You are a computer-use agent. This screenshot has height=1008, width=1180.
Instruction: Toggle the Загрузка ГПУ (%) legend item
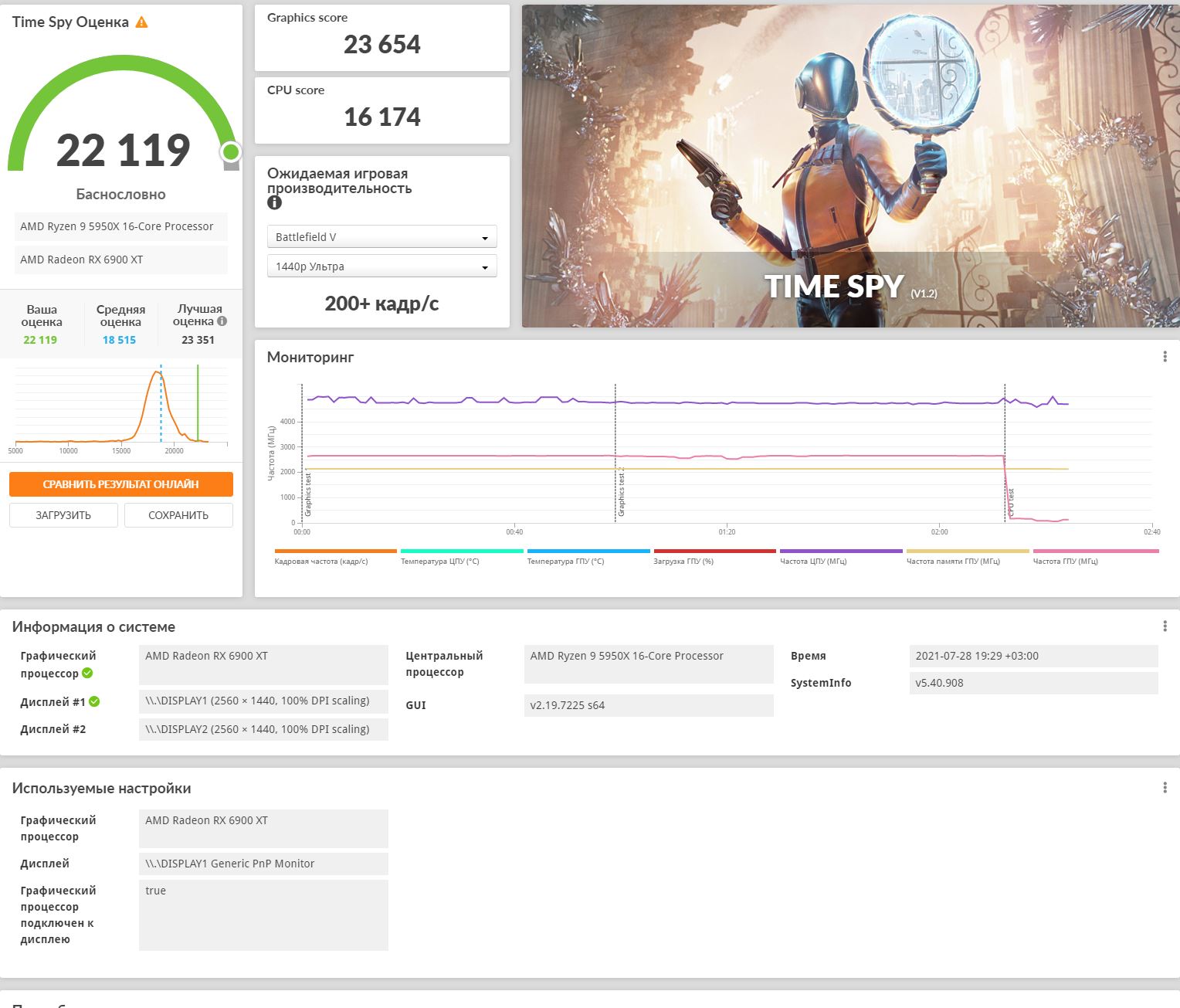click(x=714, y=557)
